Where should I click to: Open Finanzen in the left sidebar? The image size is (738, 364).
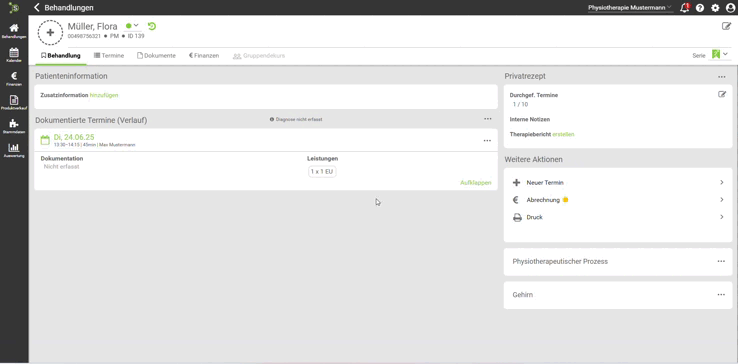pos(14,79)
